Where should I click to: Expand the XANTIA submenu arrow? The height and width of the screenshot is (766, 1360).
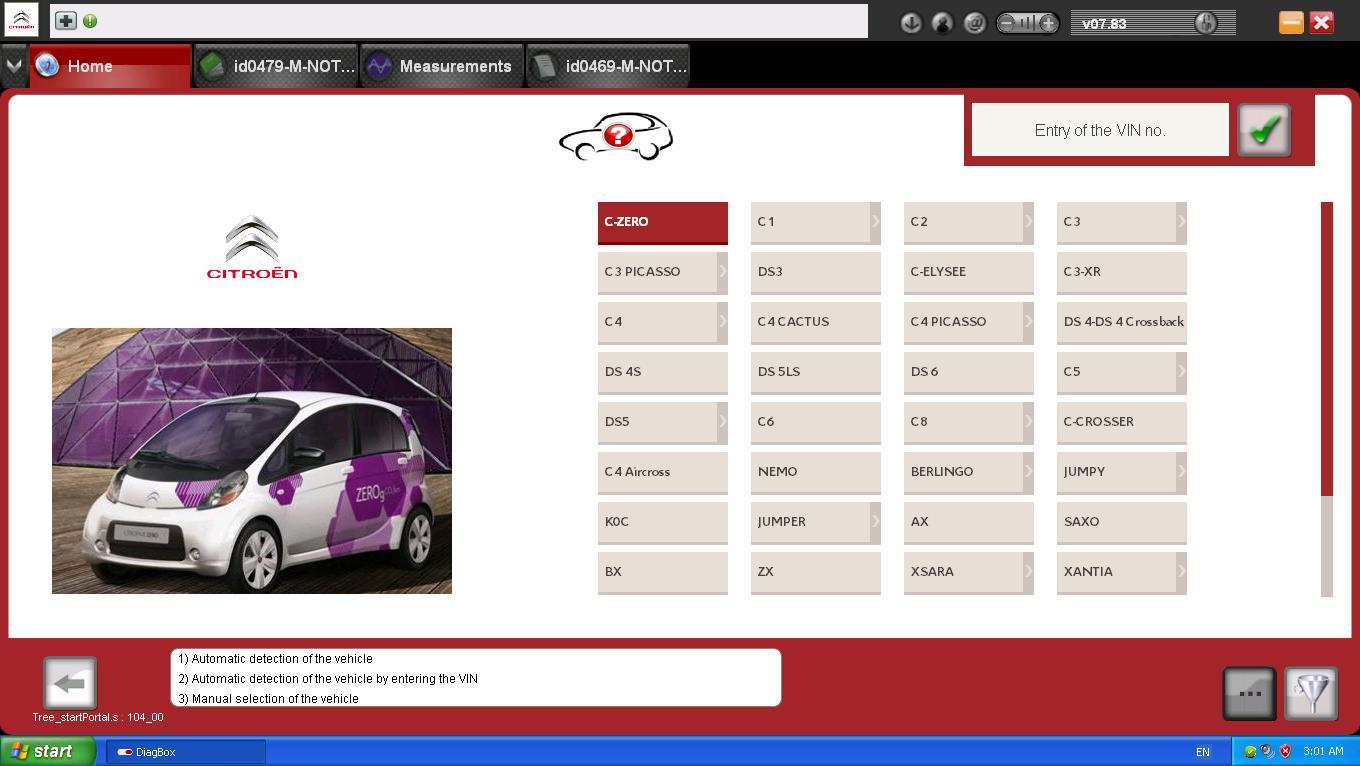1182,572
